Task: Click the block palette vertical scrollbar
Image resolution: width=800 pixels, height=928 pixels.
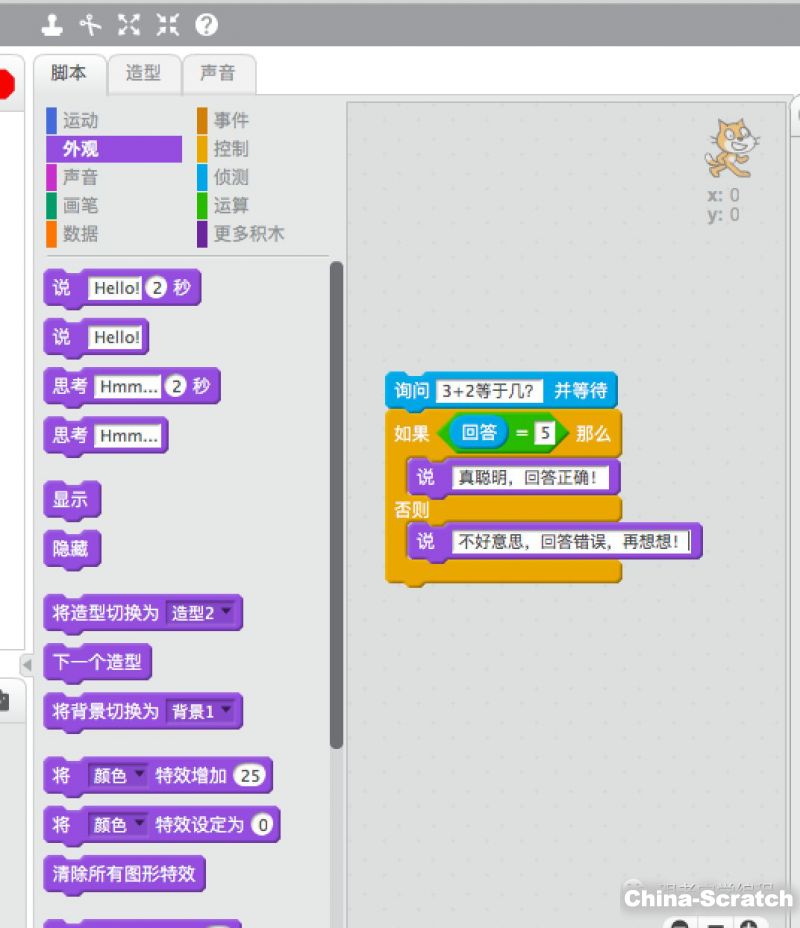Action: pyautogui.click(x=336, y=500)
